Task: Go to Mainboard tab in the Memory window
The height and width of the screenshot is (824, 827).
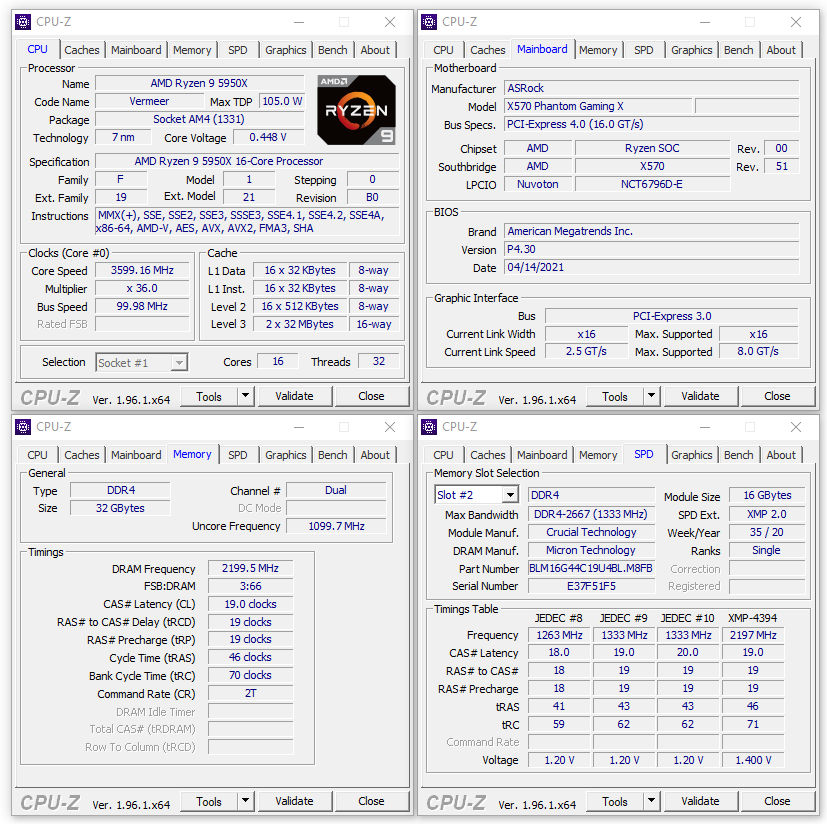Action: click(136, 455)
